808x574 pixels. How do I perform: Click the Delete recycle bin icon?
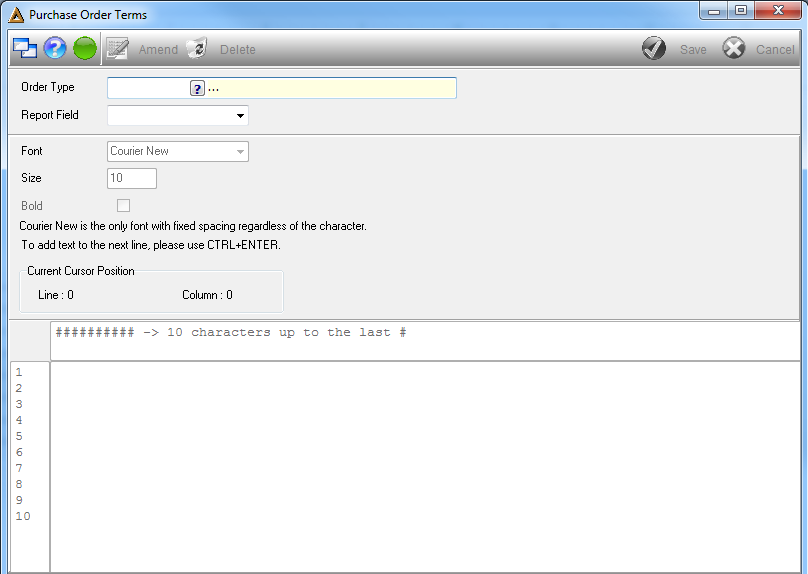point(197,48)
